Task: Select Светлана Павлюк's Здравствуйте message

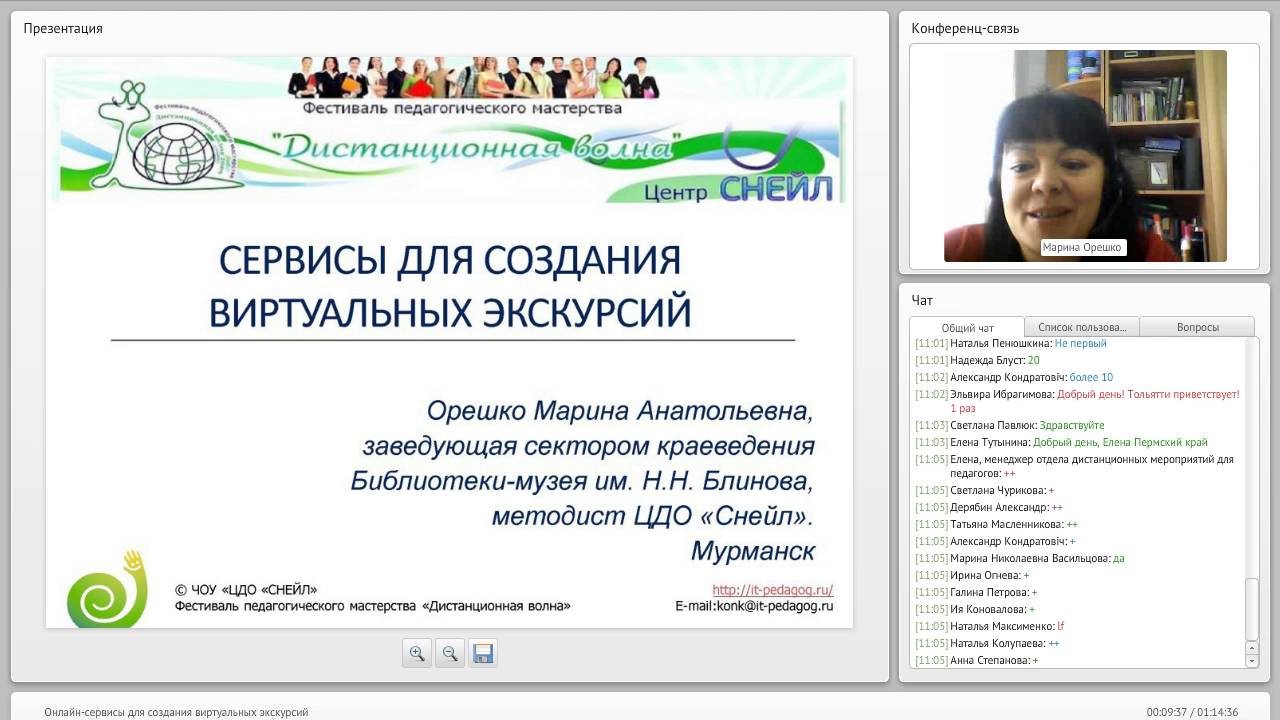Action: (x=1009, y=425)
